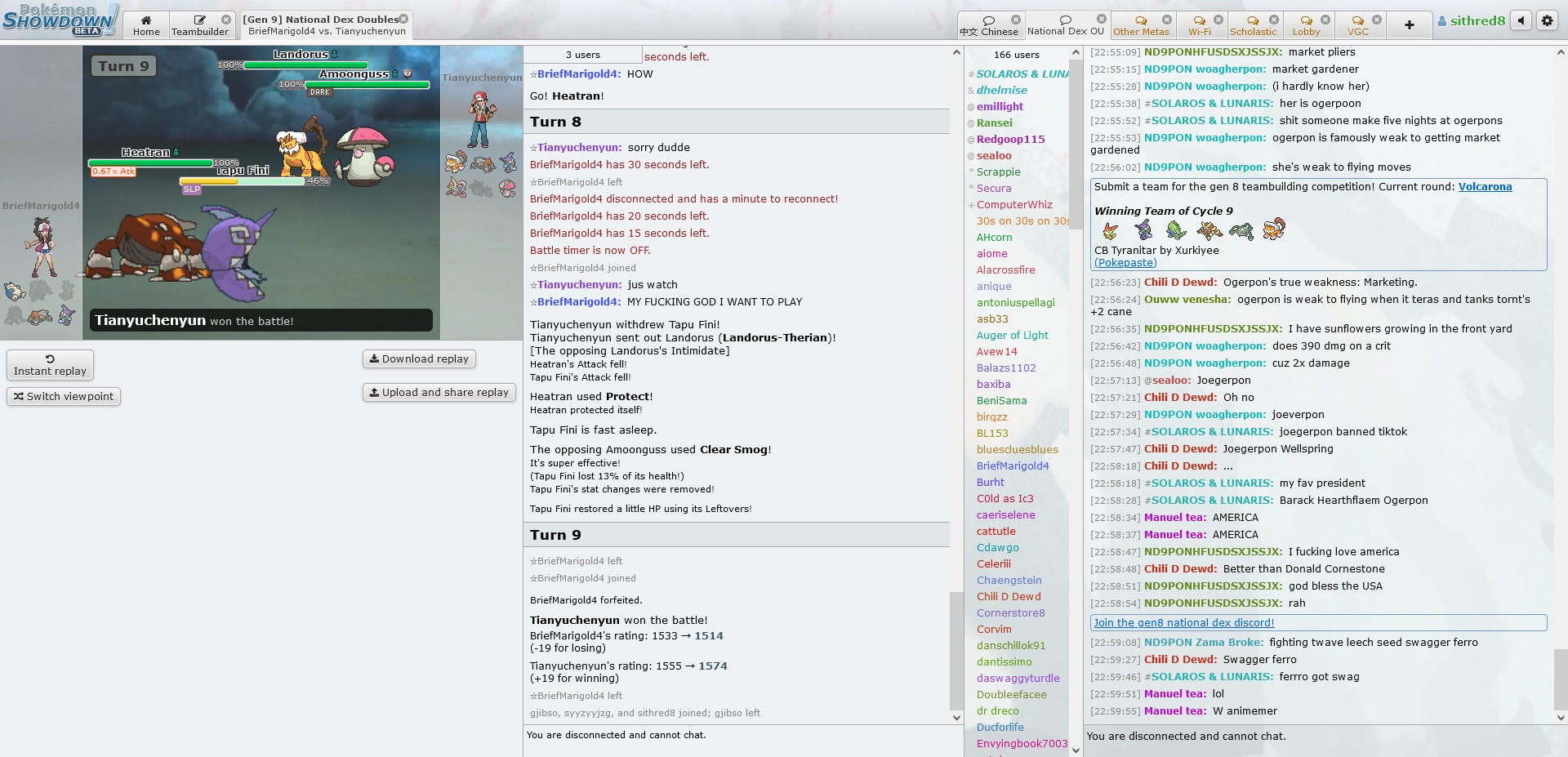Close the Scholastic room tab
The height and width of the screenshot is (757, 1568).
pyautogui.click(x=1274, y=20)
